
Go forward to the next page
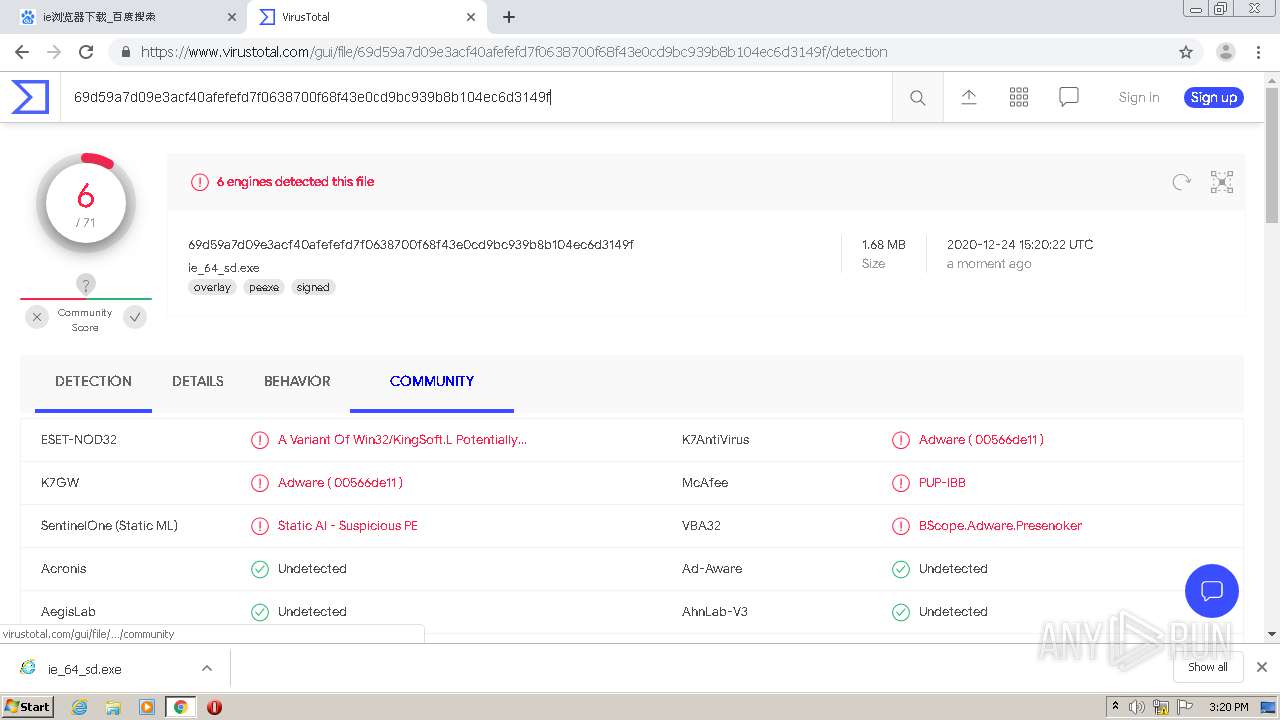[54, 52]
